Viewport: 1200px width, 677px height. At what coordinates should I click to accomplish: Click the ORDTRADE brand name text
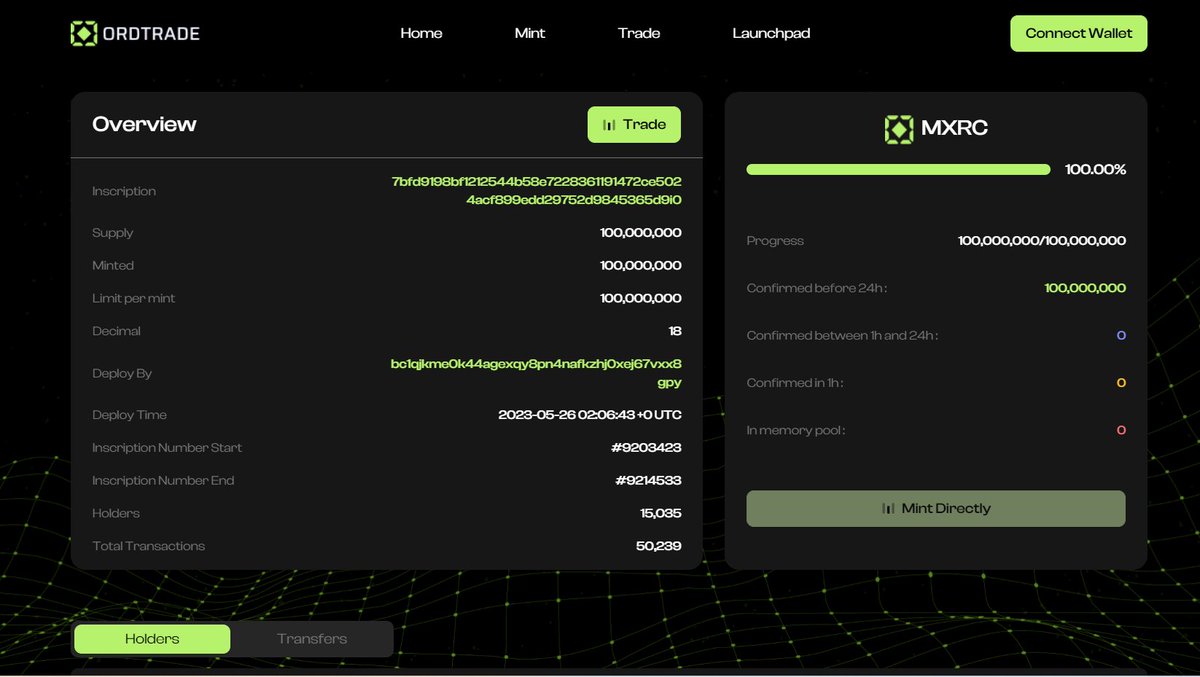[x=151, y=33]
